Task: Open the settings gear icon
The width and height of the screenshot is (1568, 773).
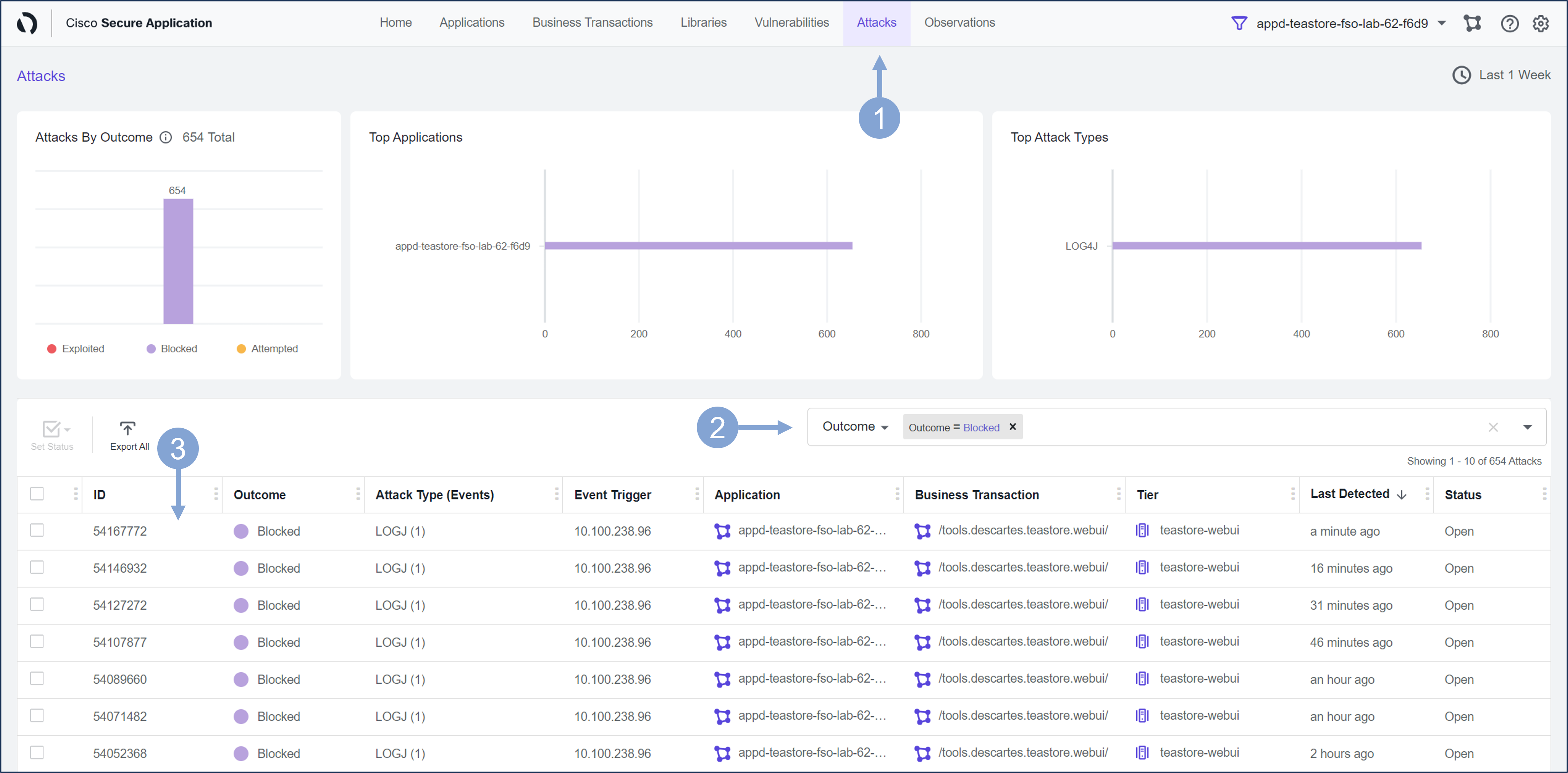Action: [x=1541, y=23]
